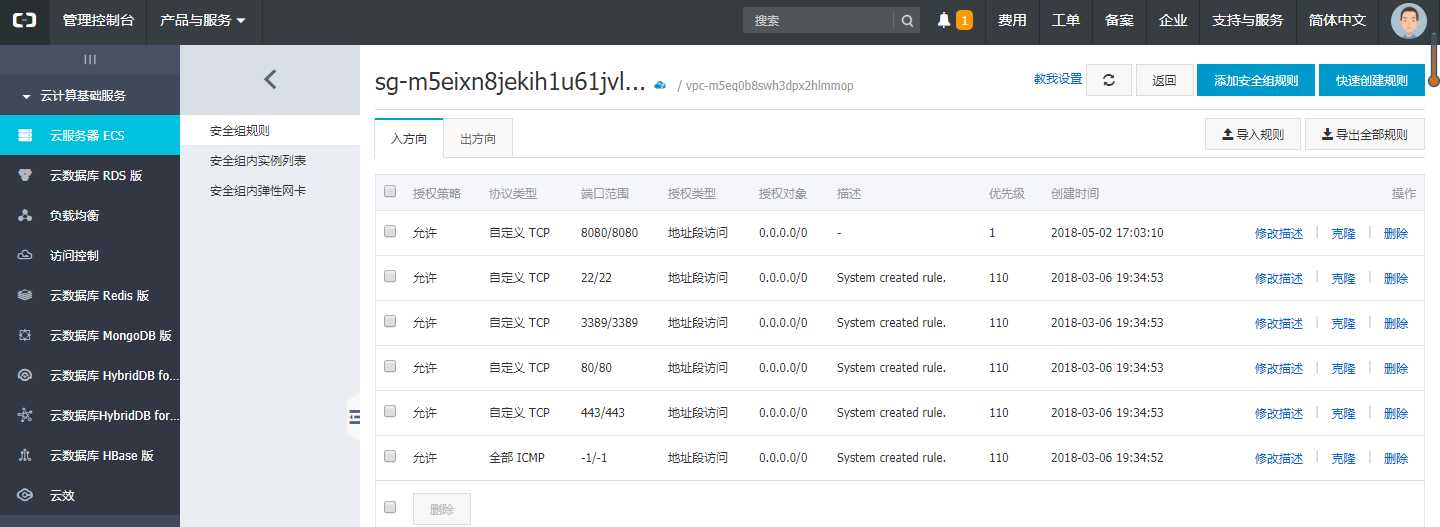Collapse the sidebar with the three-line handle

coord(90,60)
